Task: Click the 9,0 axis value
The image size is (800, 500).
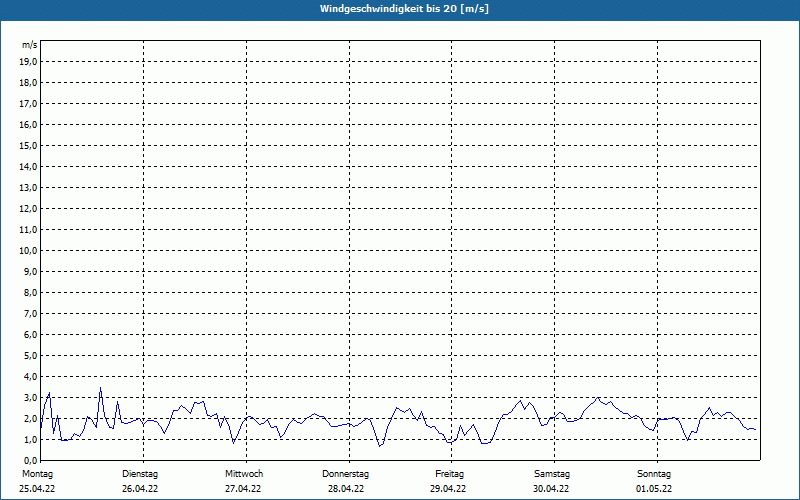Action: pyautogui.click(x=31, y=271)
